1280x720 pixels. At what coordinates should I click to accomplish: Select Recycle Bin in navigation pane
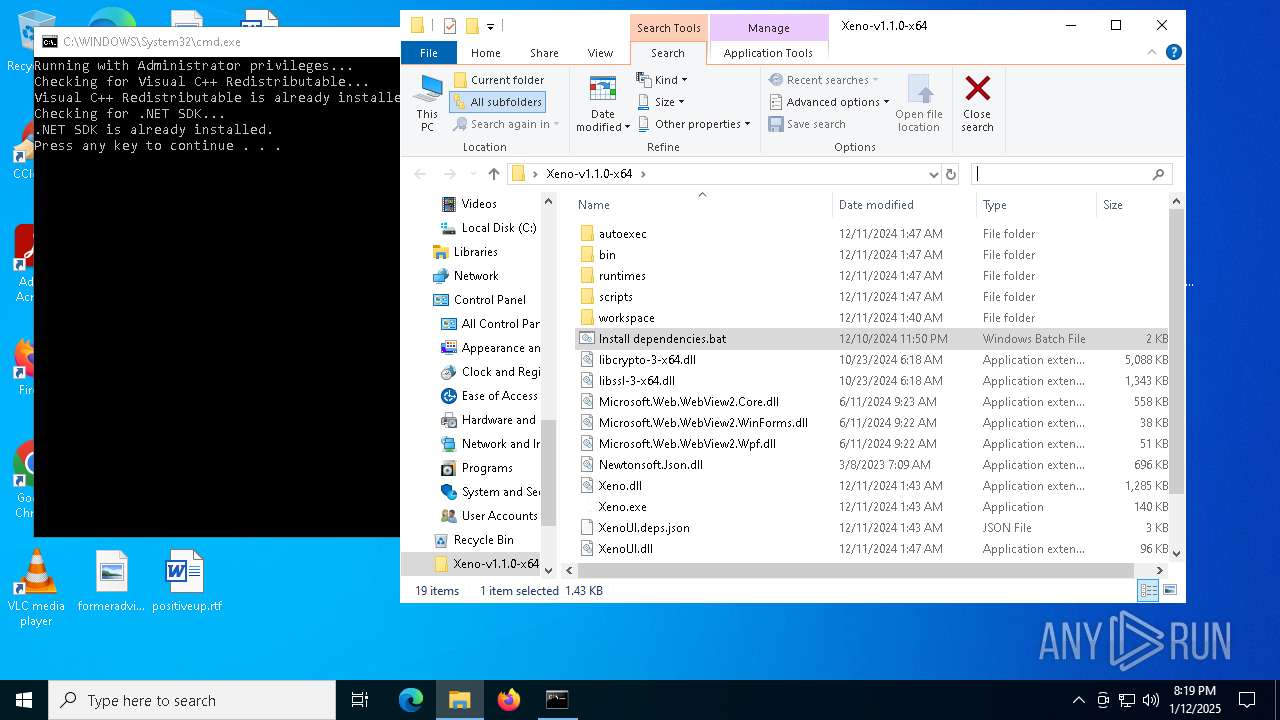coord(483,540)
